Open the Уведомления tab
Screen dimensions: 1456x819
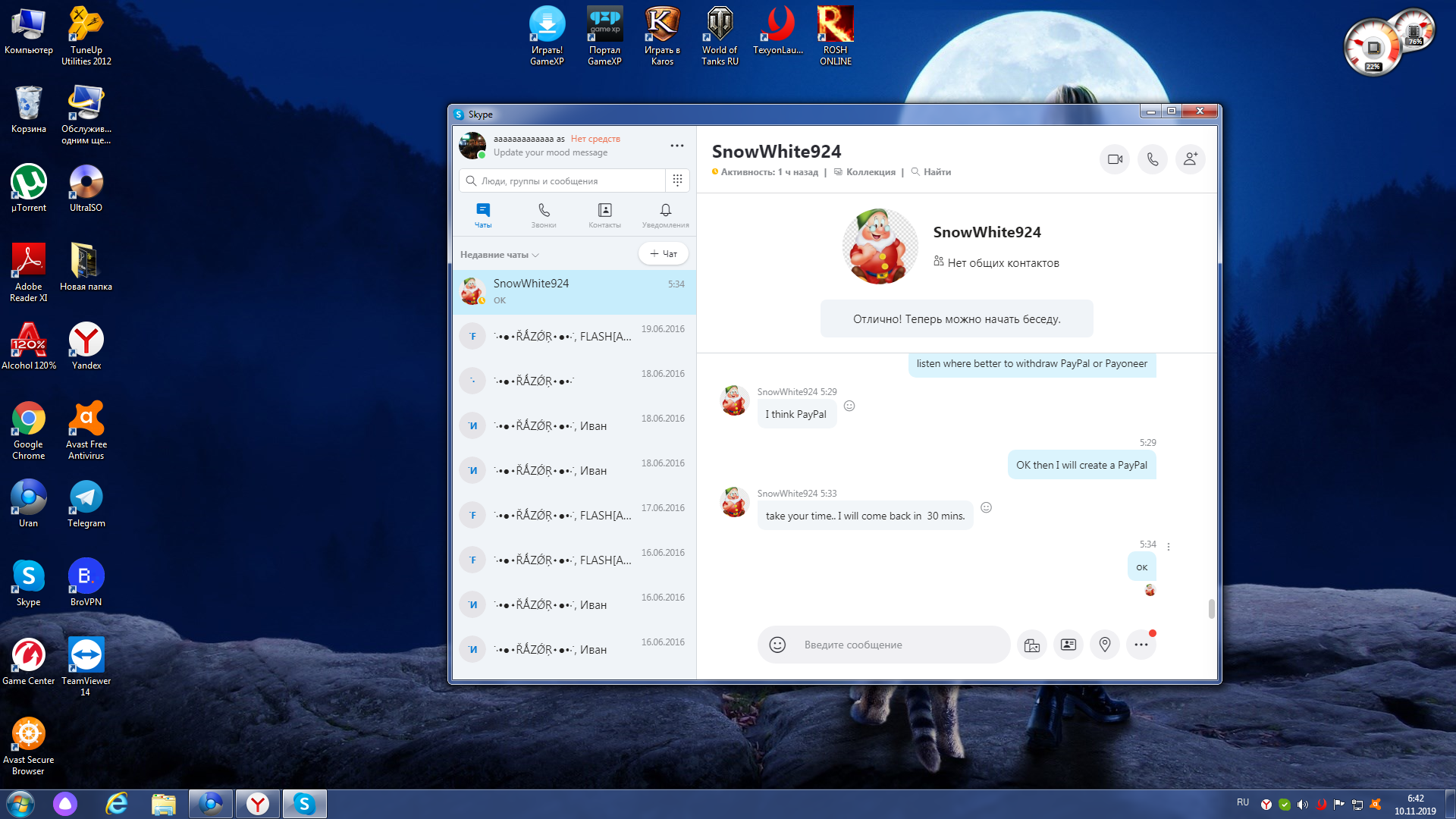665,215
